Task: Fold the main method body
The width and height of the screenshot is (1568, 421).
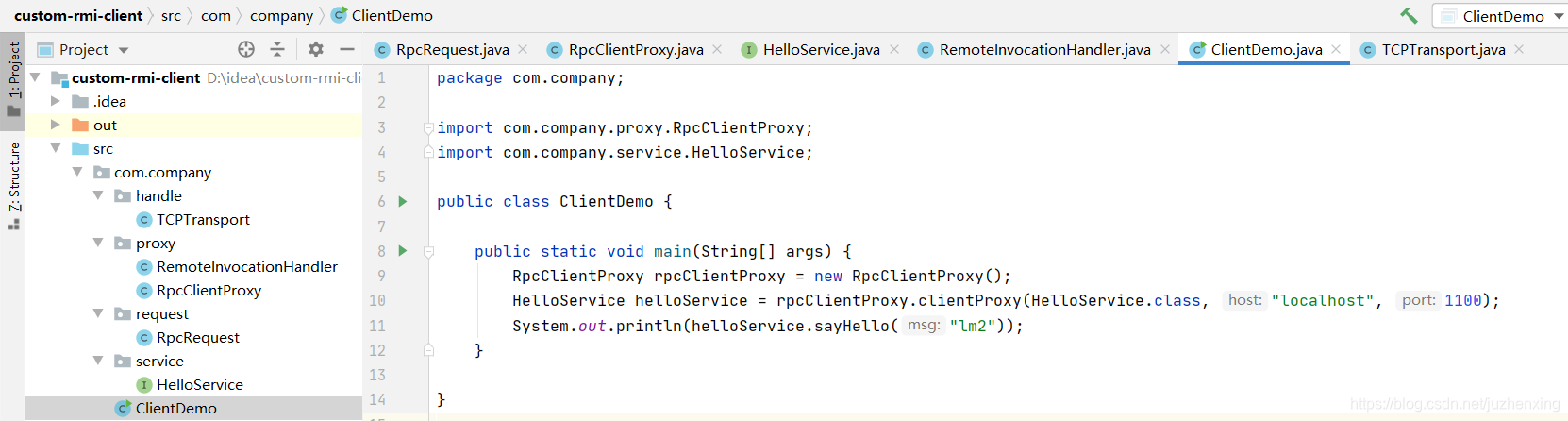Action: [x=428, y=252]
